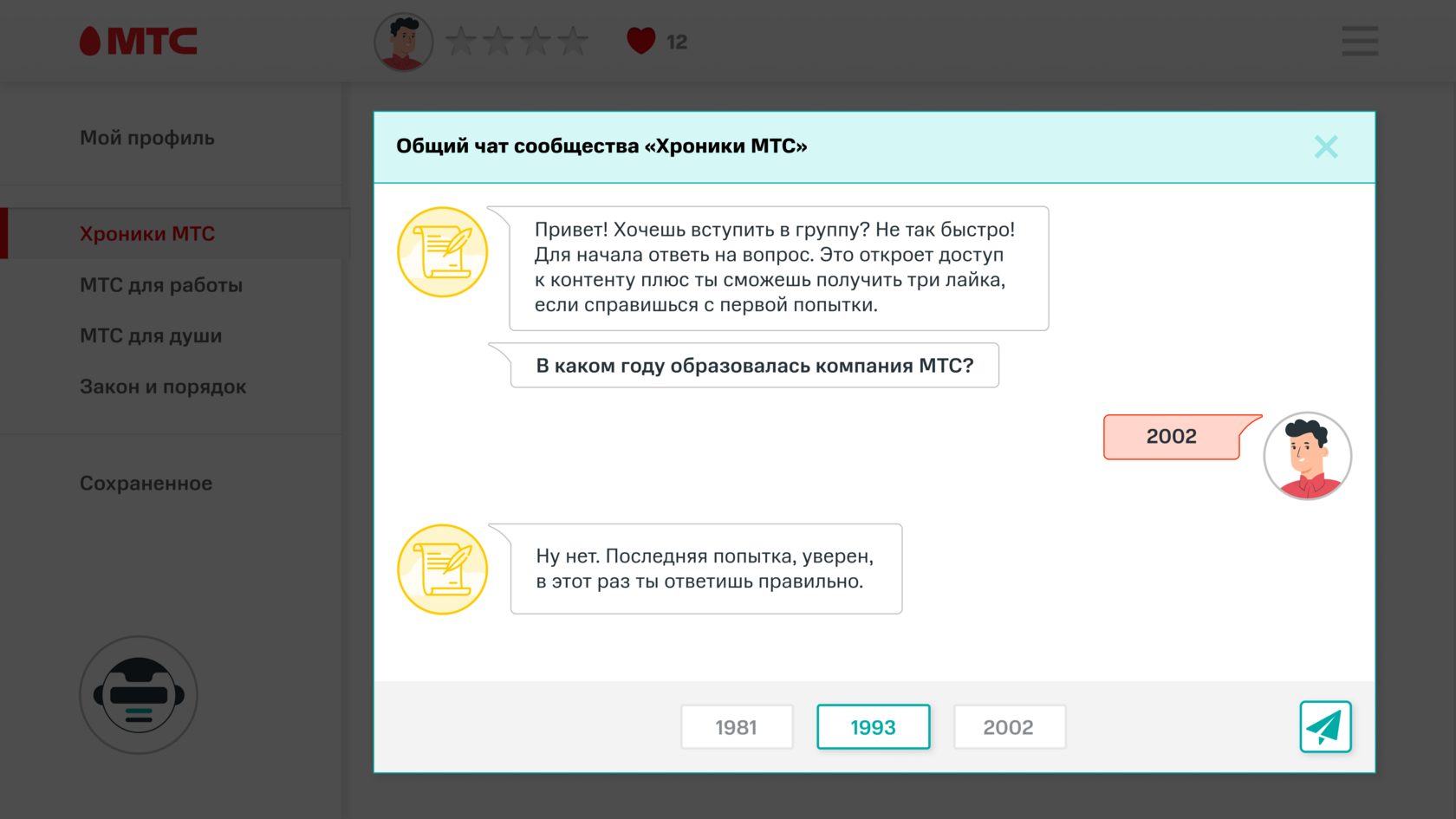Open Закон и порядок section
The width and height of the screenshot is (1456, 819).
[x=163, y=387]
